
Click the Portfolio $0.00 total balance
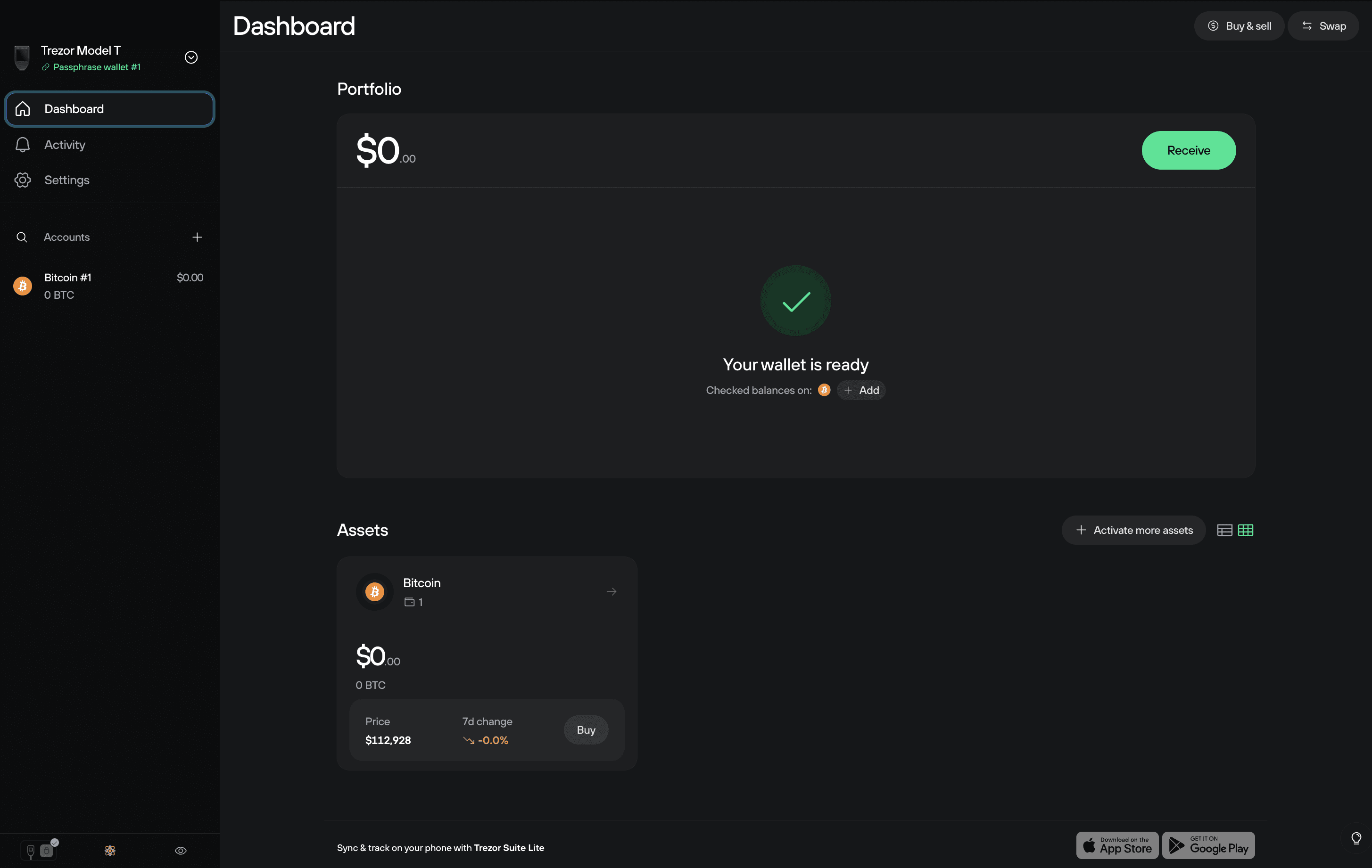pos(386,151)
